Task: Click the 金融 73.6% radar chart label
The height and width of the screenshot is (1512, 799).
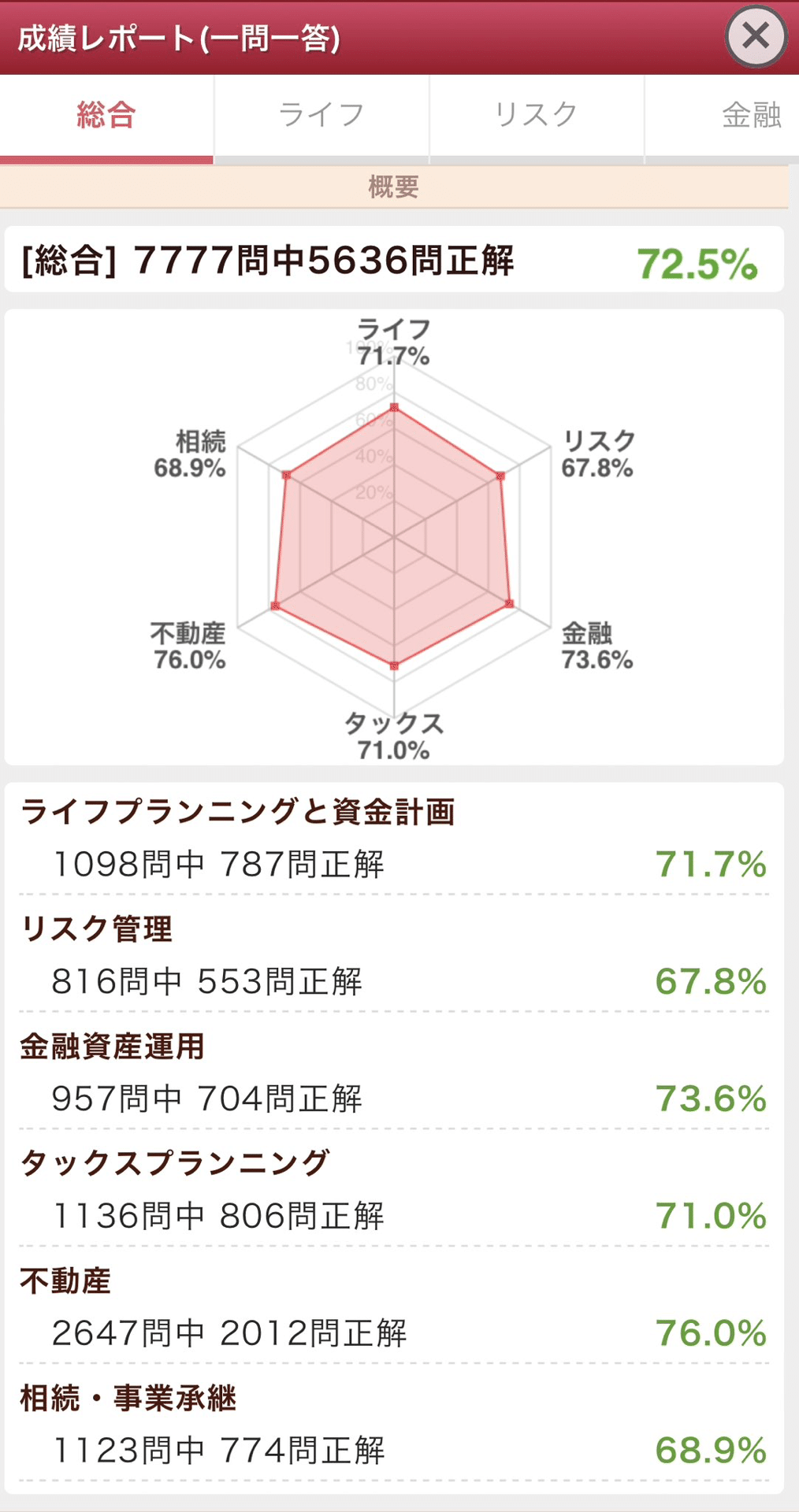Action: click(597, 646)
